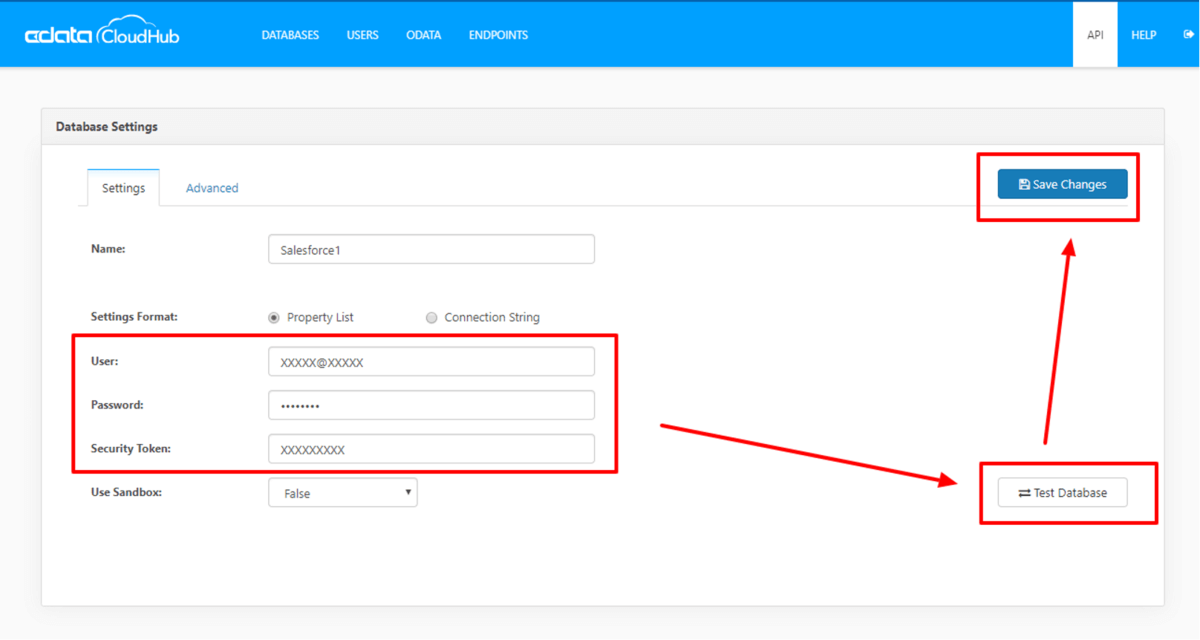This screenshot has width=1200, height=640.
Task: Click the Security Token input field
Action: click(x=431, y=449)
